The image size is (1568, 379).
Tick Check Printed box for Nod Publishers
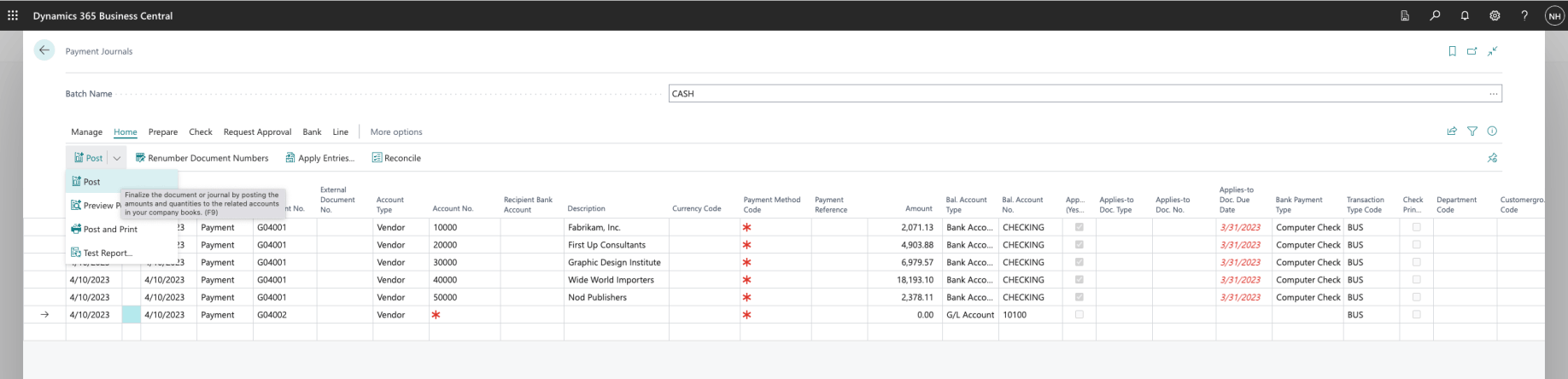(1416, 298)
